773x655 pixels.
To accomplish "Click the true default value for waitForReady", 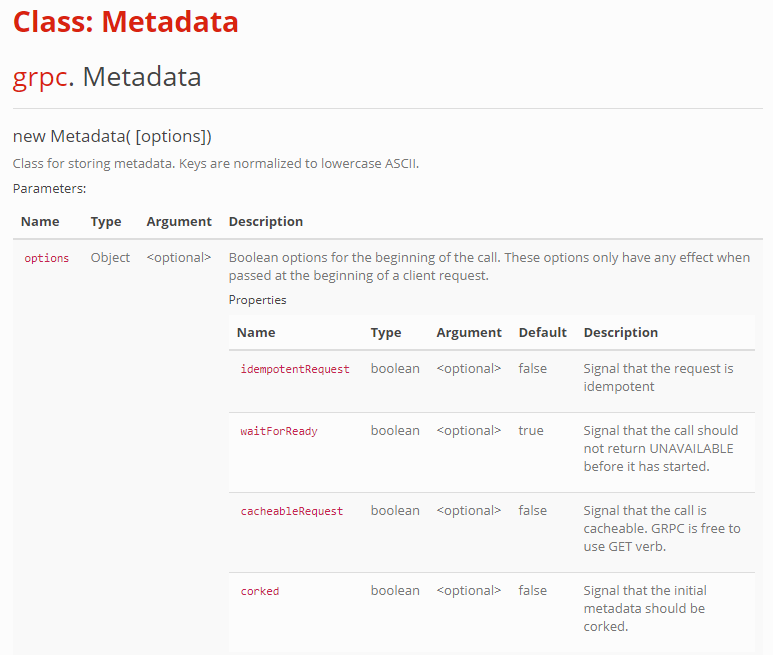I will point(531,431).
